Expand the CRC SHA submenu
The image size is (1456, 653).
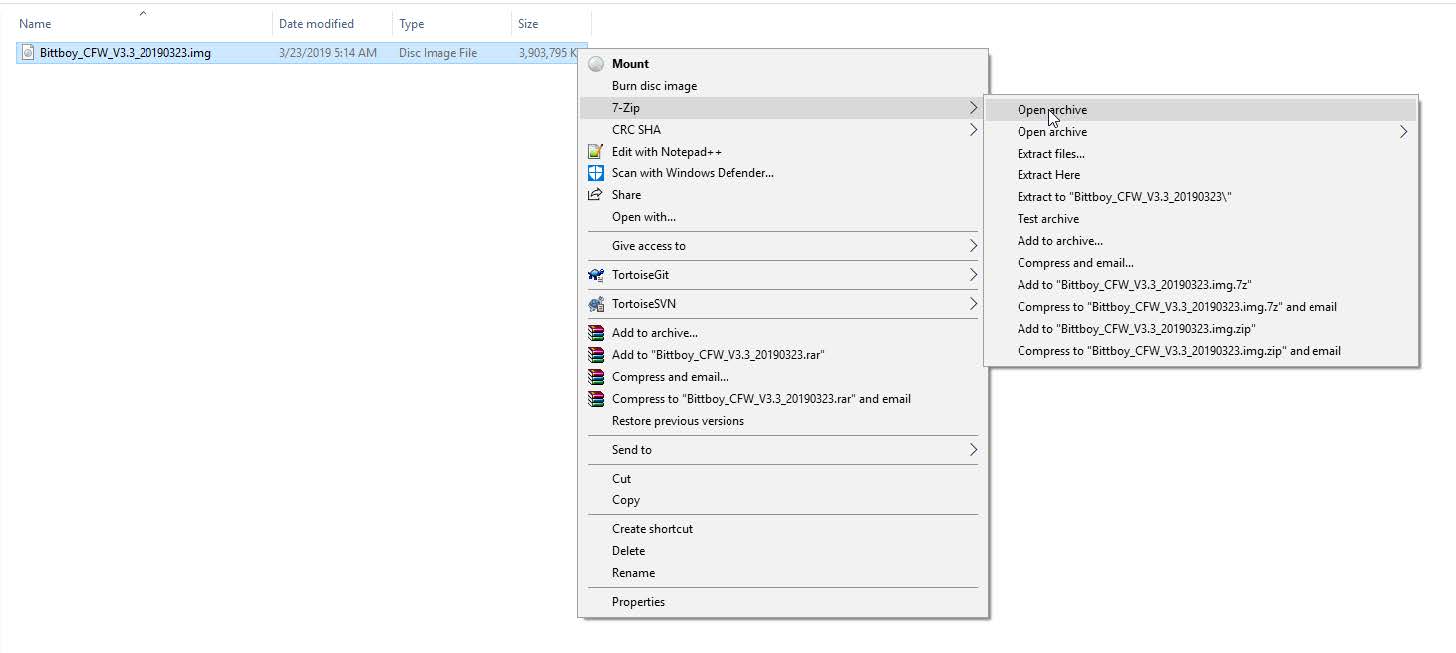point(973,130)
